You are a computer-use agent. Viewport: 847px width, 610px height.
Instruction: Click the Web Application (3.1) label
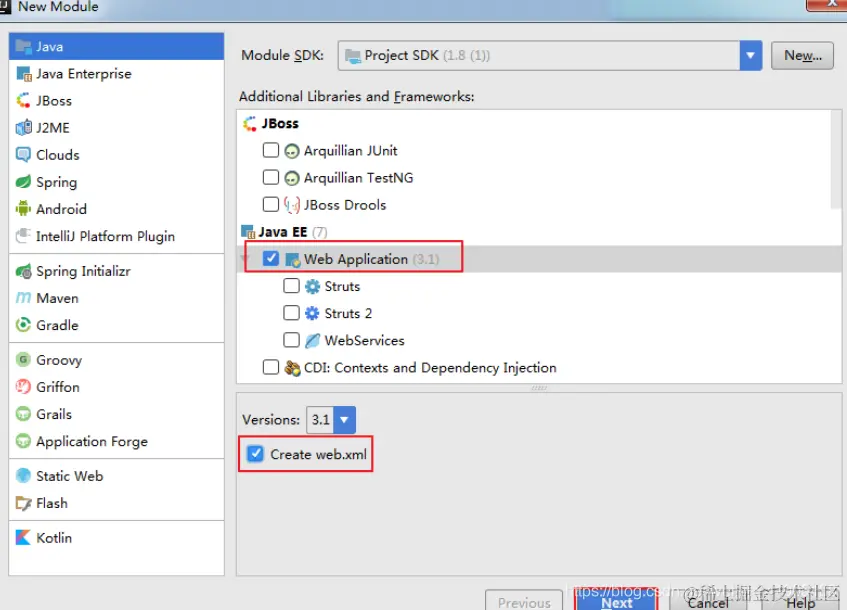pos(371,259)
